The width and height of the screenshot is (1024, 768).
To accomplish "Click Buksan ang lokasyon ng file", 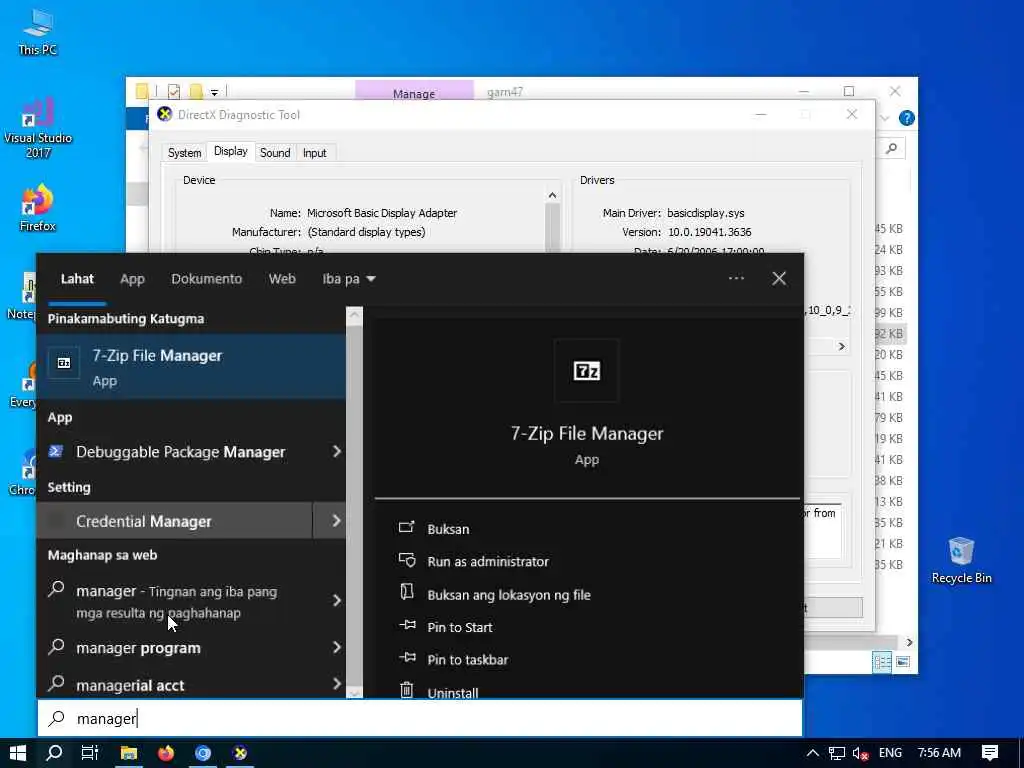I will click(x=509, y=595).
